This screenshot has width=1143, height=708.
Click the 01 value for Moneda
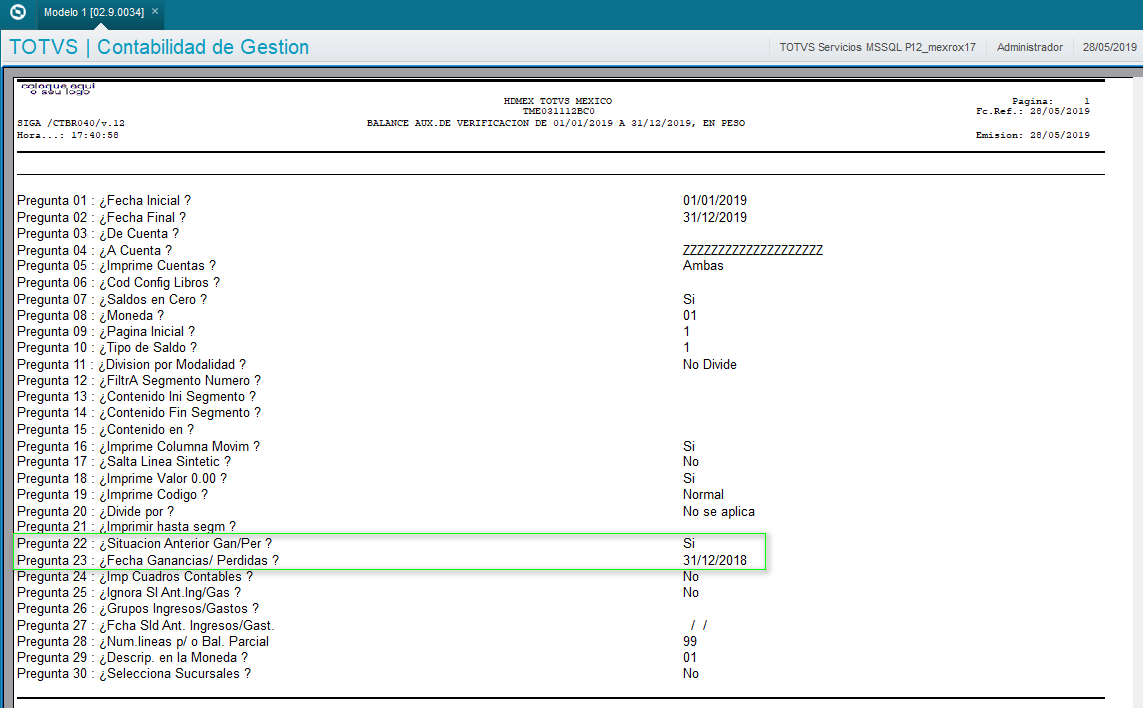tap(690, 316)
